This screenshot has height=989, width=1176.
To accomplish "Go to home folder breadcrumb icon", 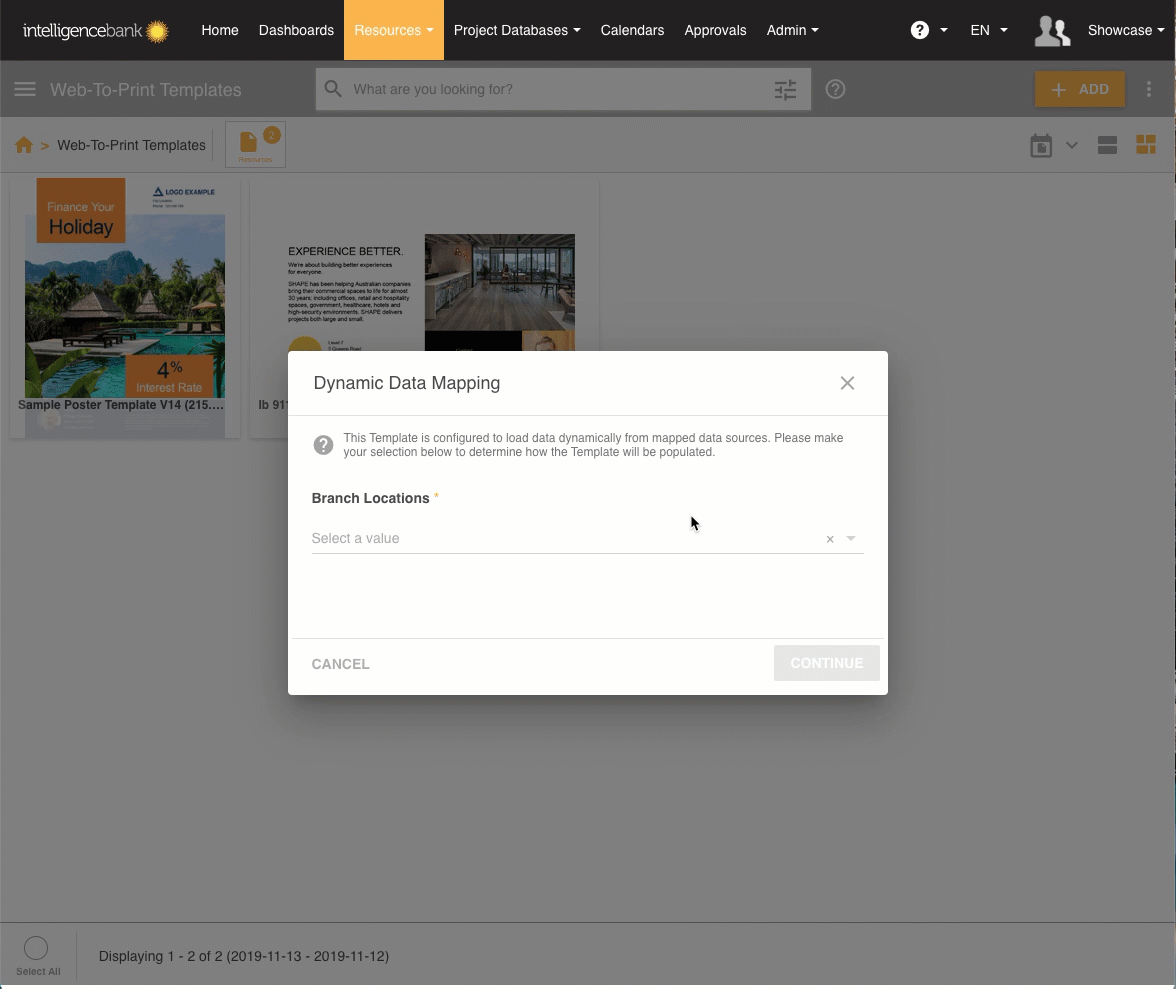I will [x=24, y=145].
